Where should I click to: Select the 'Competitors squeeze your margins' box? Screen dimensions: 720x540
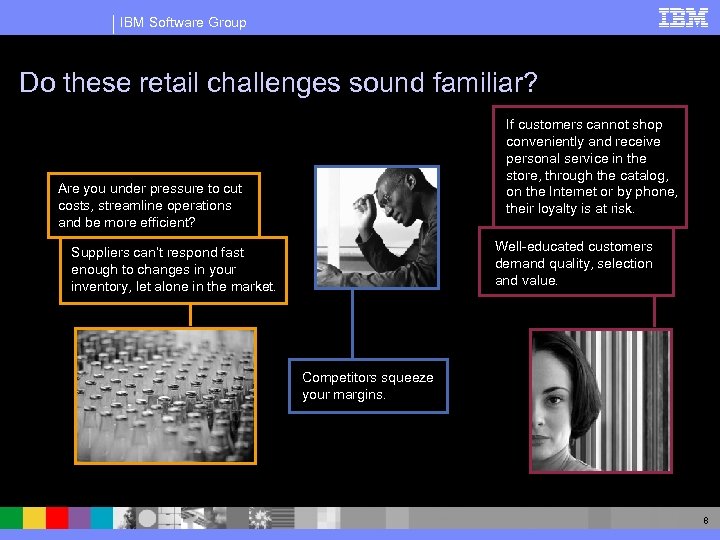click(368, 386)
